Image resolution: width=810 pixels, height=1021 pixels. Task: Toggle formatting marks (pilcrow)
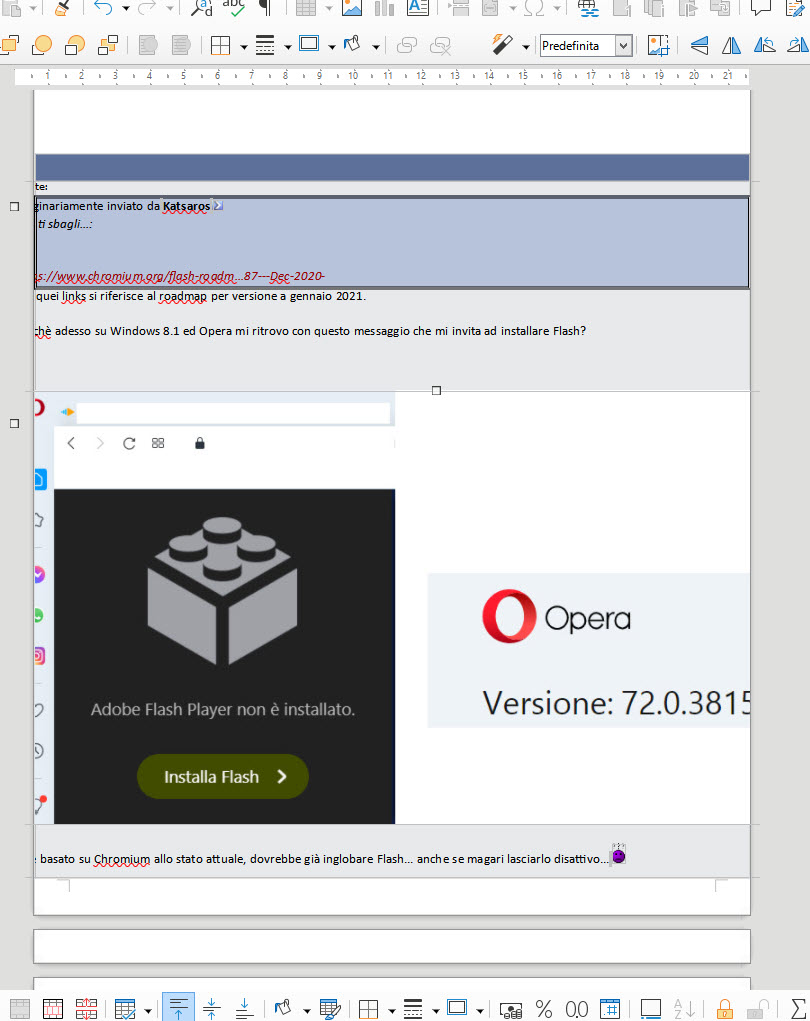point(265,7)
